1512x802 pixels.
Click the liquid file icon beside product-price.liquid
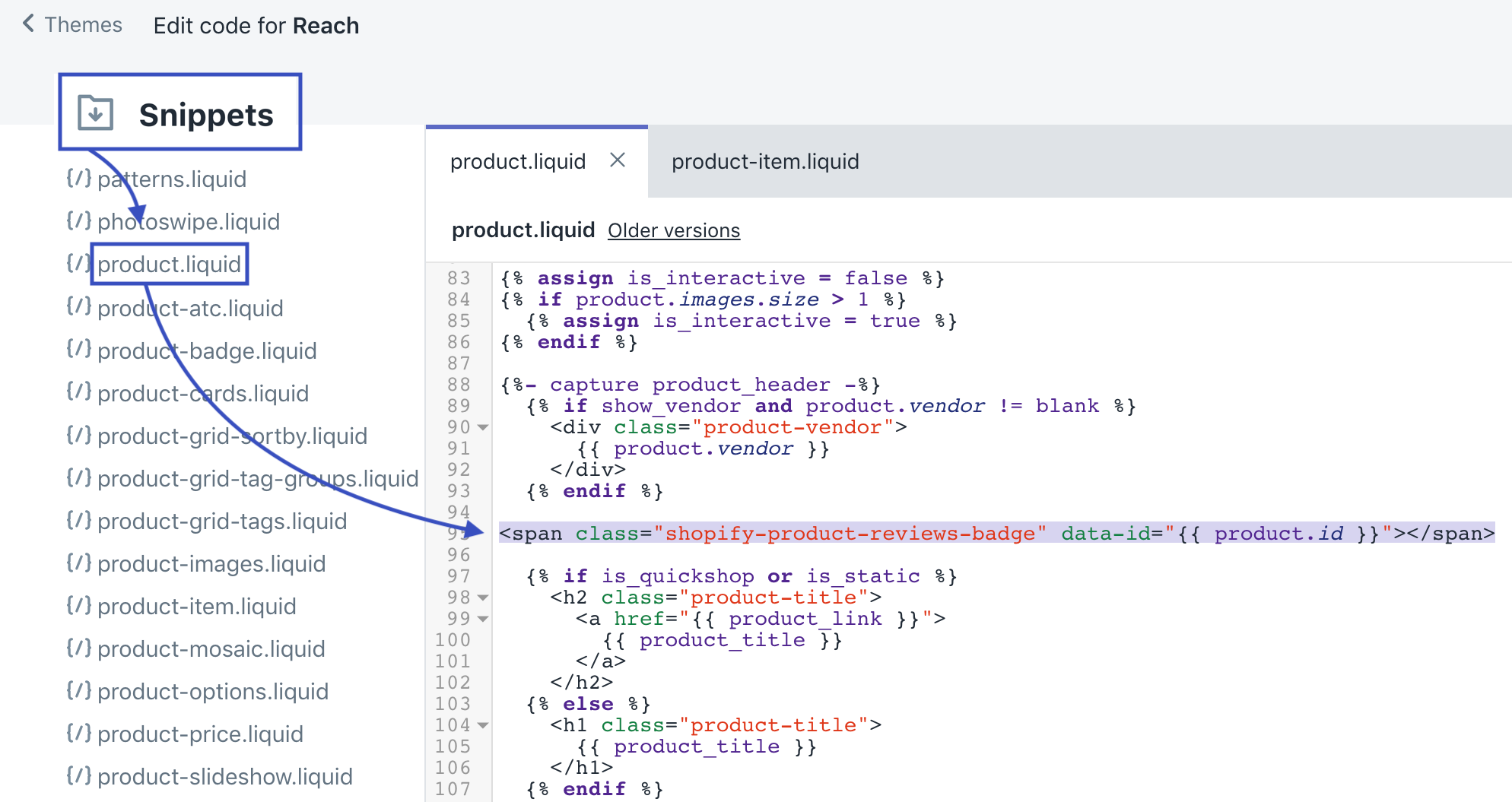pos(78,733)
